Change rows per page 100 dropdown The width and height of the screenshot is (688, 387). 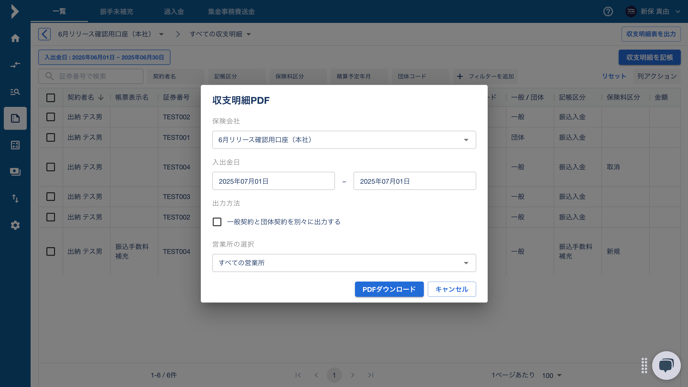[x=552, y=375]
